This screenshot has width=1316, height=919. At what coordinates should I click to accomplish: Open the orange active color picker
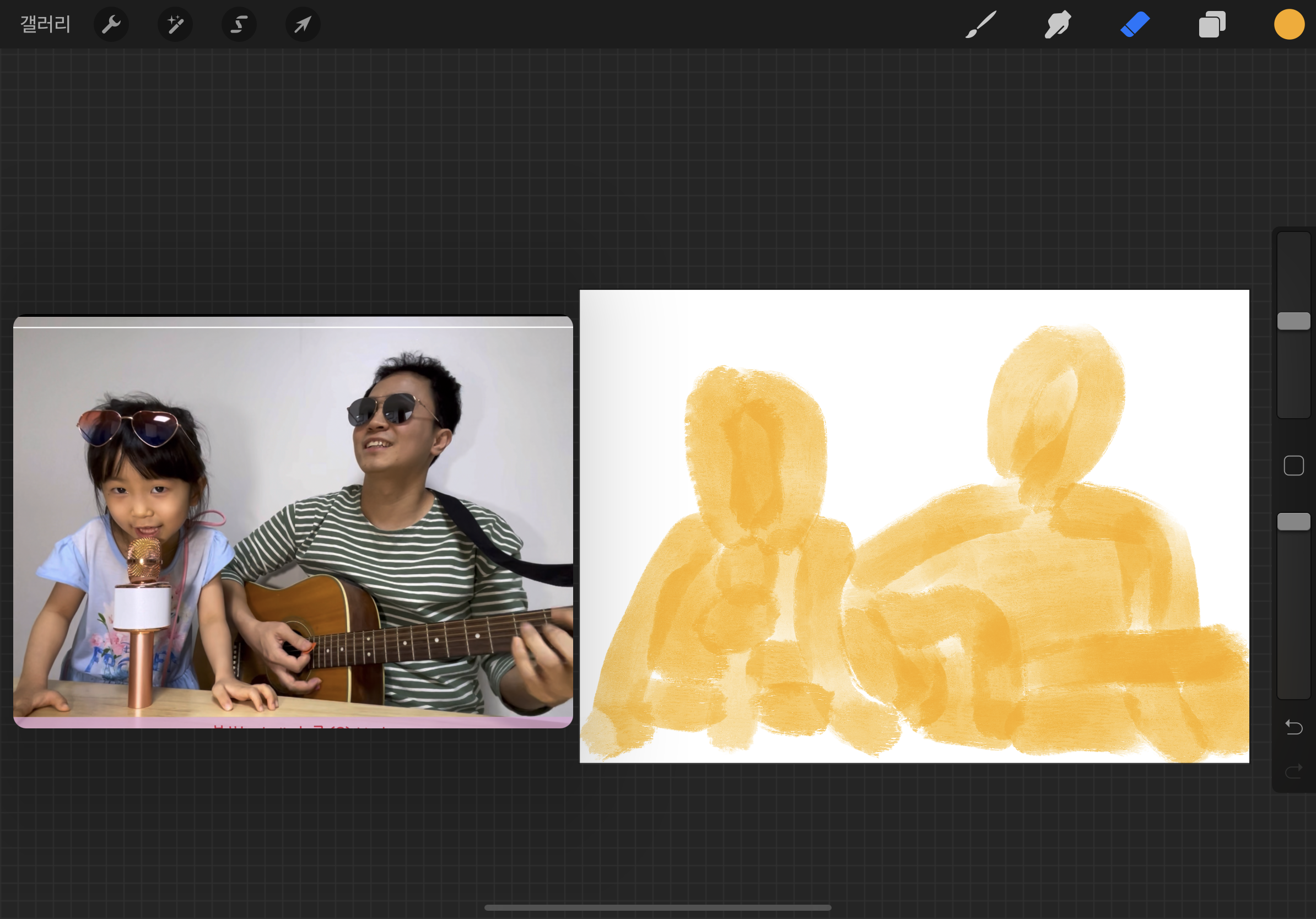click(x=1289, y=25)
